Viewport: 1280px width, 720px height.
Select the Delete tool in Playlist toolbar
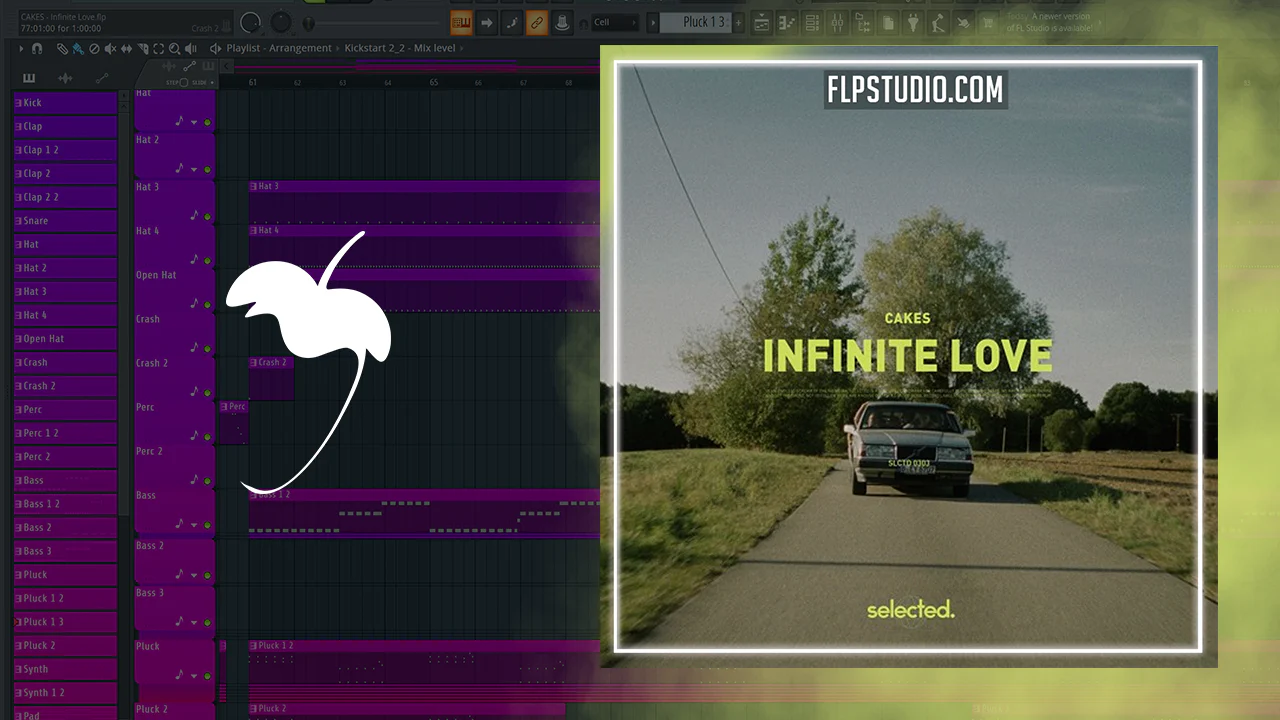pos(94,48)
